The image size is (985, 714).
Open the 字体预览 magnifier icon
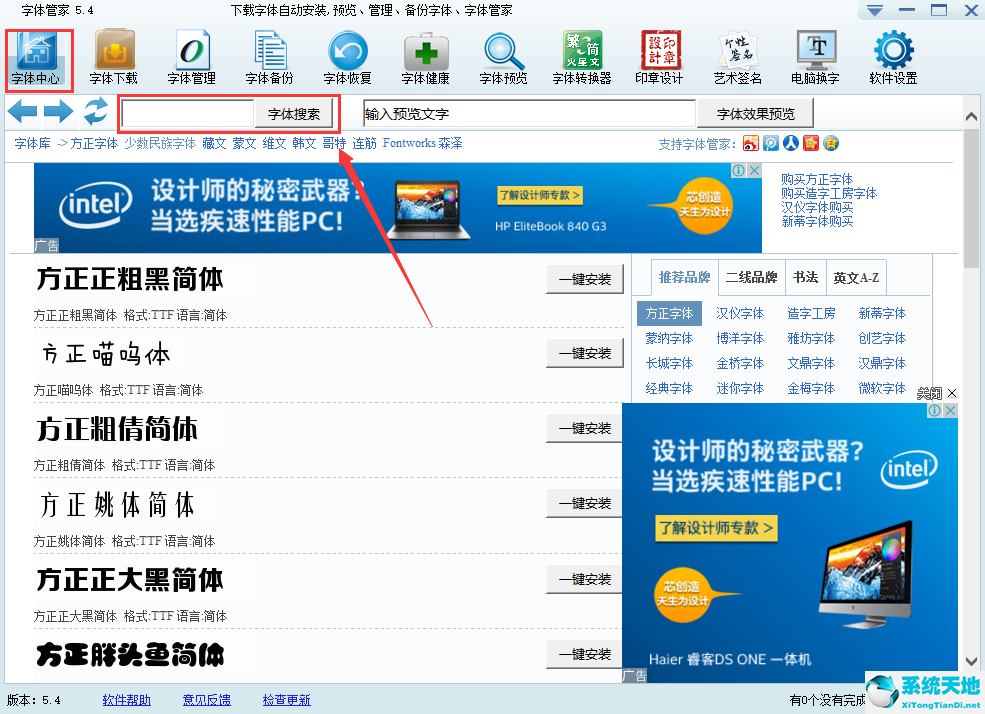tap(503, 59)
